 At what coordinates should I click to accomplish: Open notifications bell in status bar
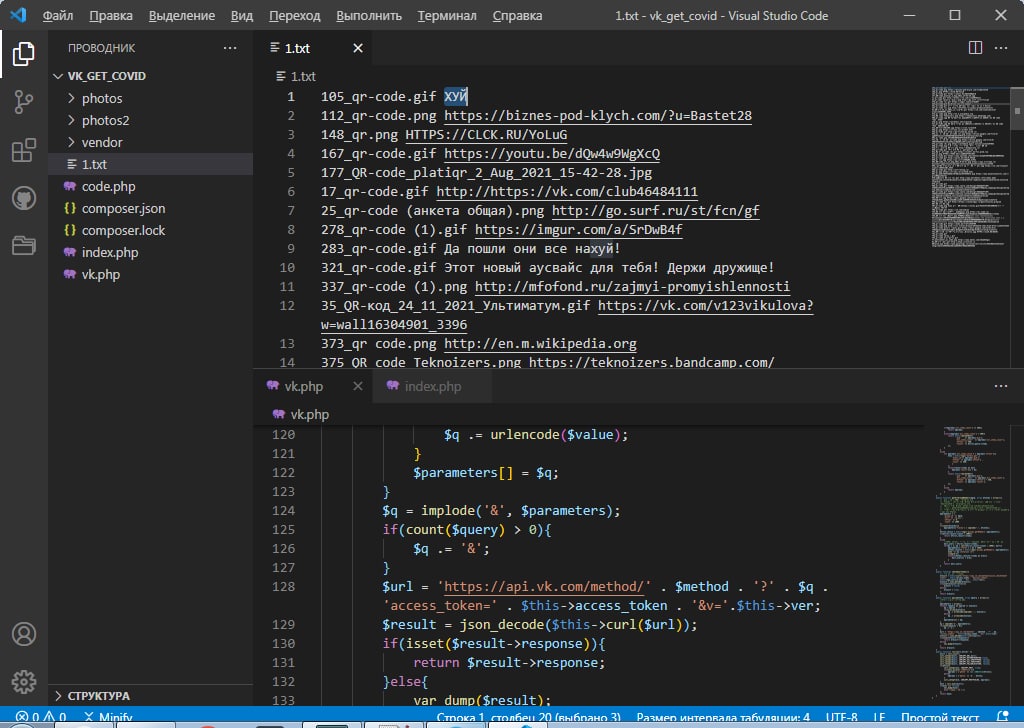point(1003,716)
